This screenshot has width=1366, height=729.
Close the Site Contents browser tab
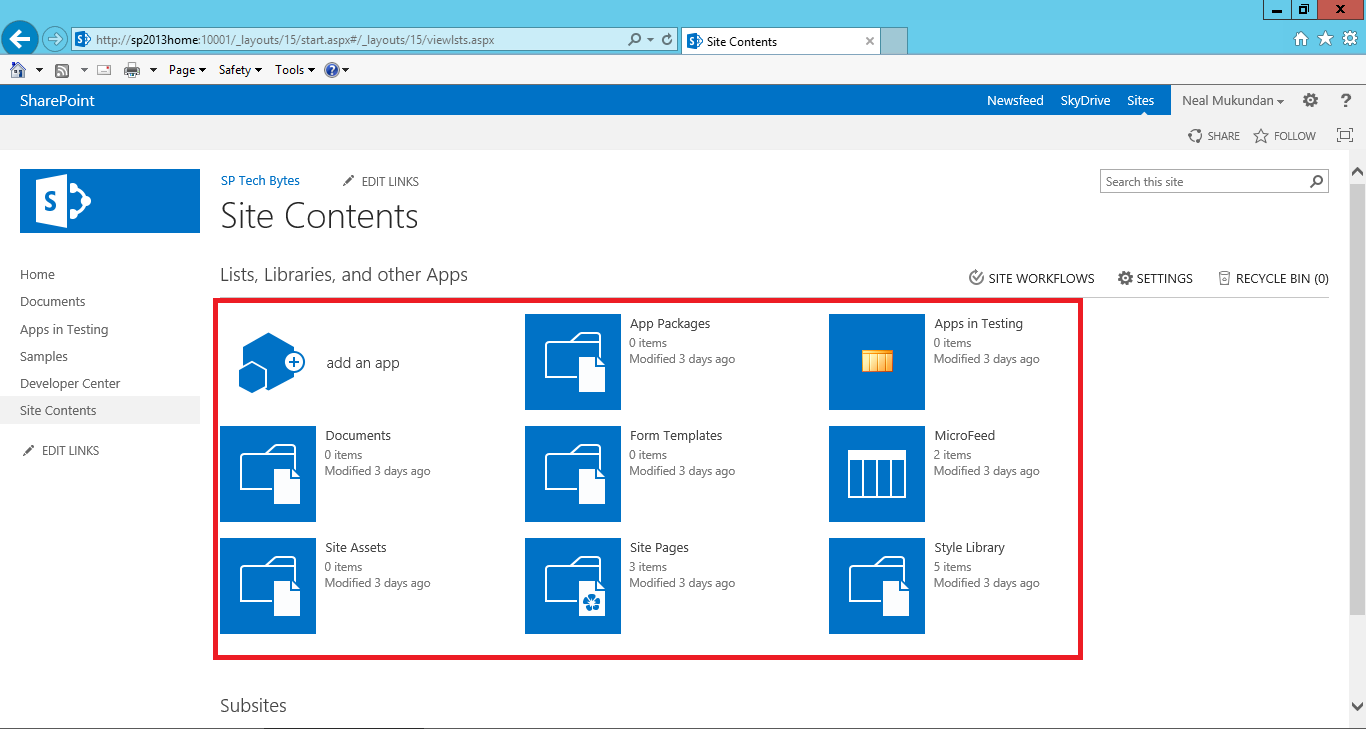tap(870, 41)
